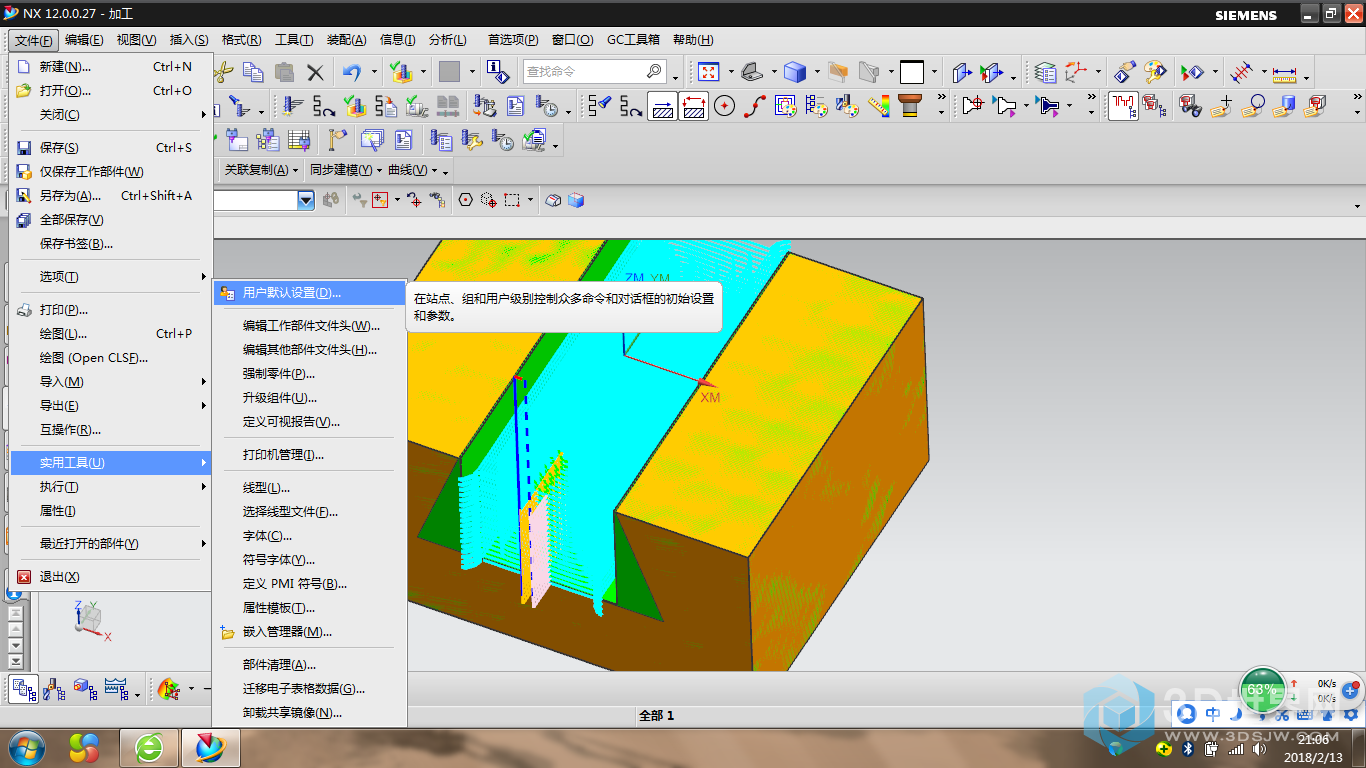The height and width of the screenshot is (768, 1366).
Task: Select 另存为(A)... from File menu
Action: (x=110, y=196)
